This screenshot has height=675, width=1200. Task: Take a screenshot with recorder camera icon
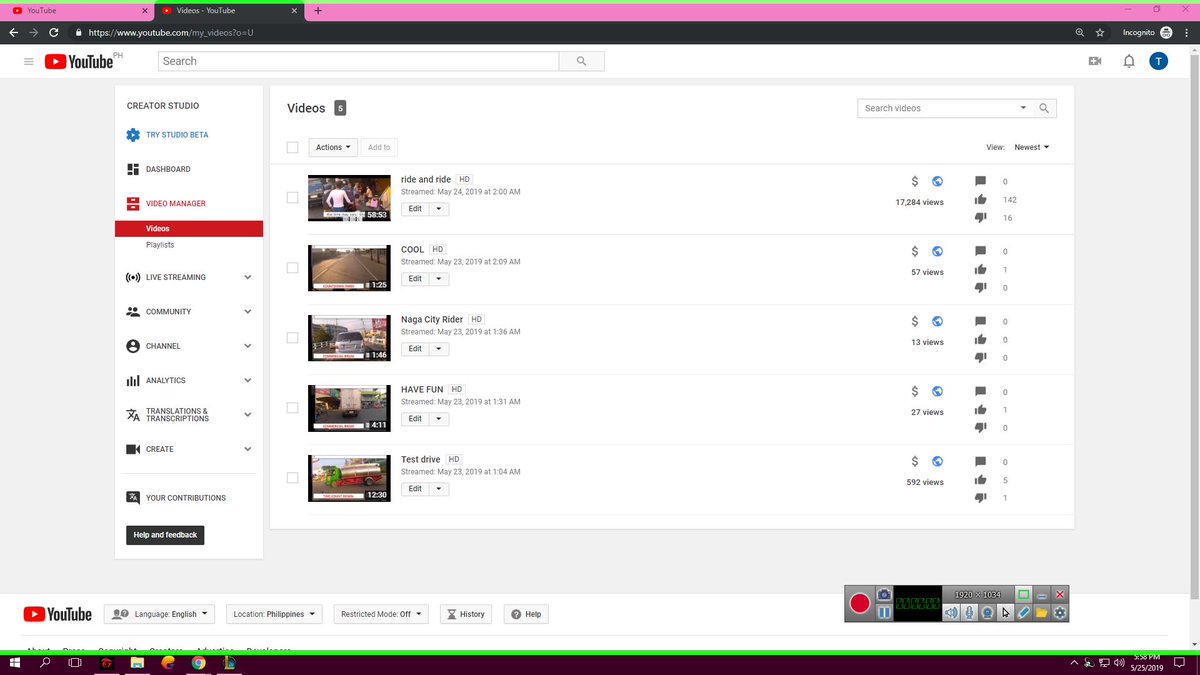point(884,594)
